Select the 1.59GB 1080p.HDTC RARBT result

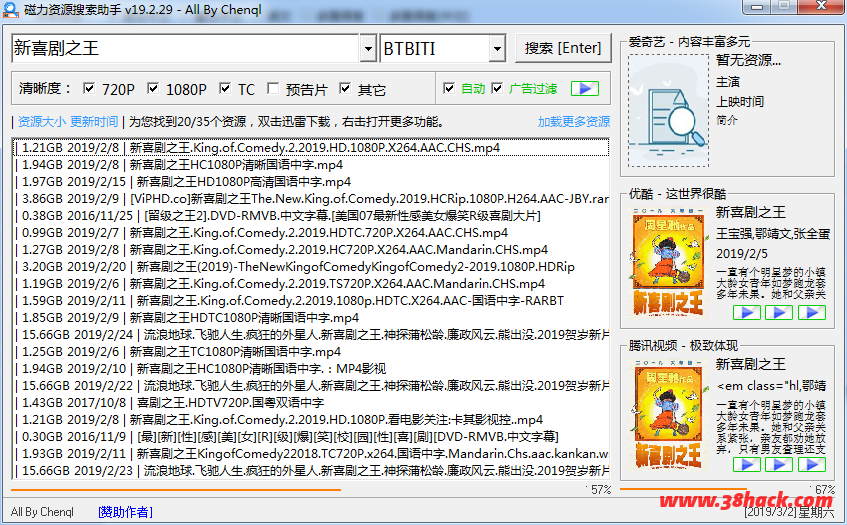click(311, 301)
